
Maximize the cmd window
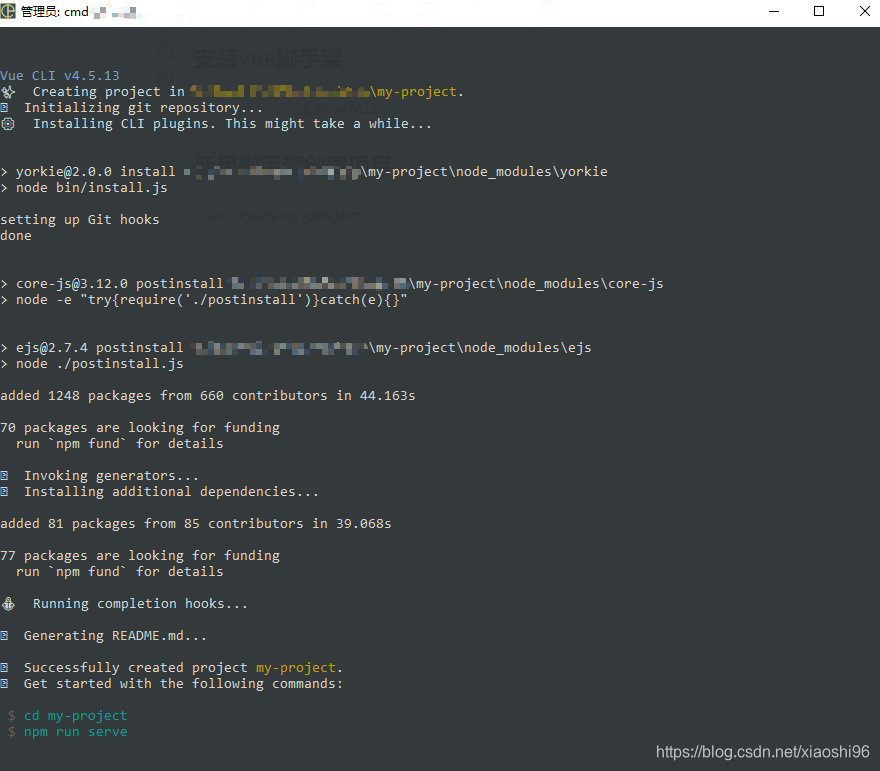(x=819, y=11)
